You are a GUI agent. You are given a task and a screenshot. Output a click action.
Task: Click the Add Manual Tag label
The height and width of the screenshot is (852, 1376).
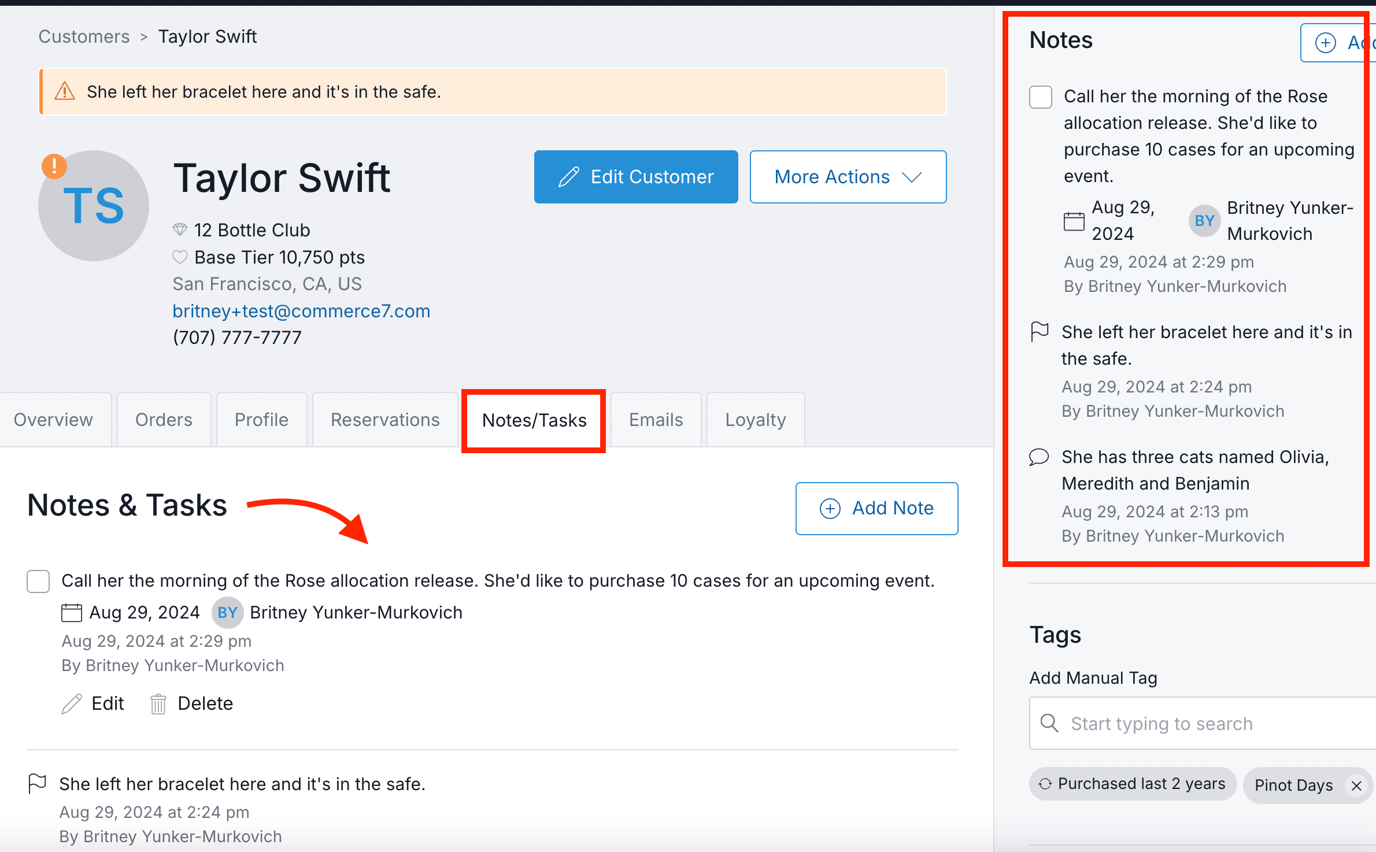tap(1093, 678)
